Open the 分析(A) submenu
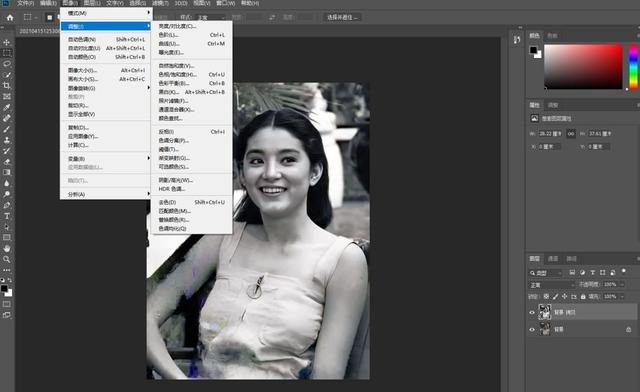Image resolution: width=640 pixels, height=392 pixels. (x=106, y=194)
